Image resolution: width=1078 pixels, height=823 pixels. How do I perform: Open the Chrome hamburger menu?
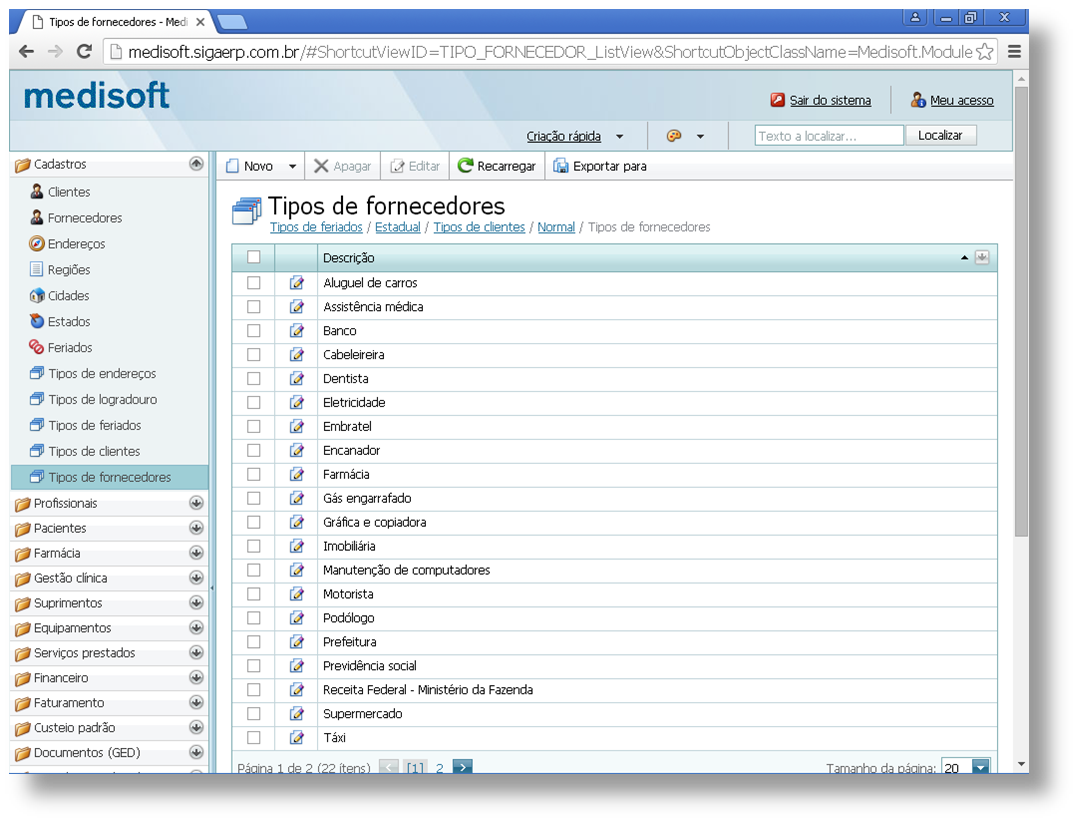tap(1014, 52)
